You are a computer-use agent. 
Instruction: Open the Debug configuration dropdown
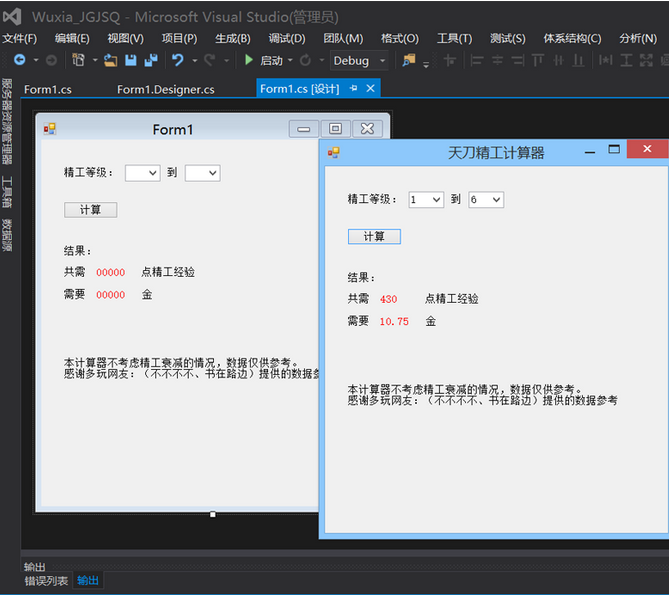[x=359, y=61]
